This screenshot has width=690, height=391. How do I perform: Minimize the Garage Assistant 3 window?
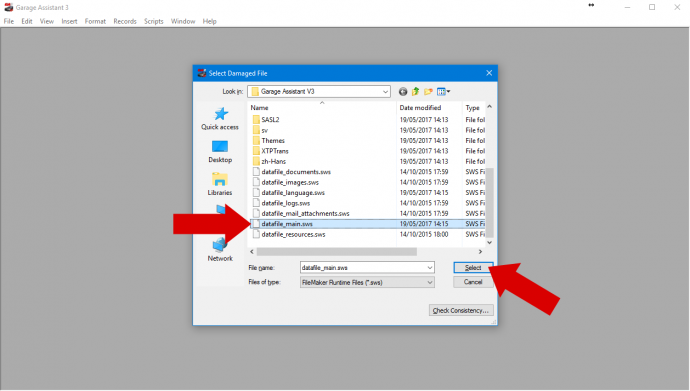628,7
